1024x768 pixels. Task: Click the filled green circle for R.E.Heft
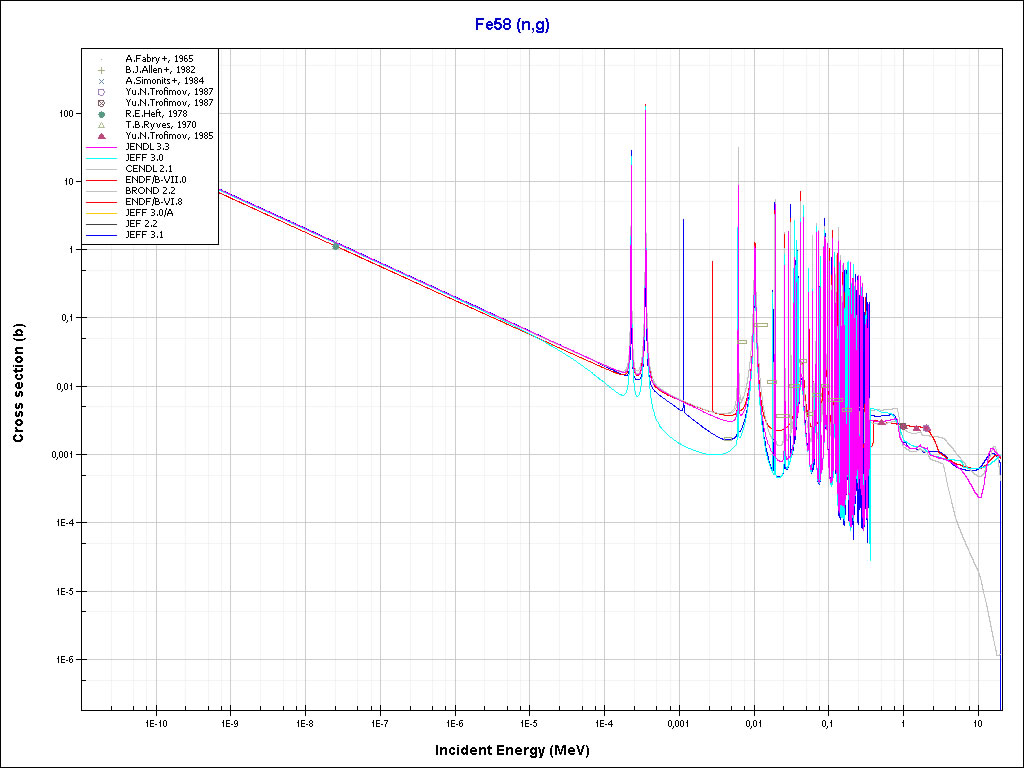[102, 114]
